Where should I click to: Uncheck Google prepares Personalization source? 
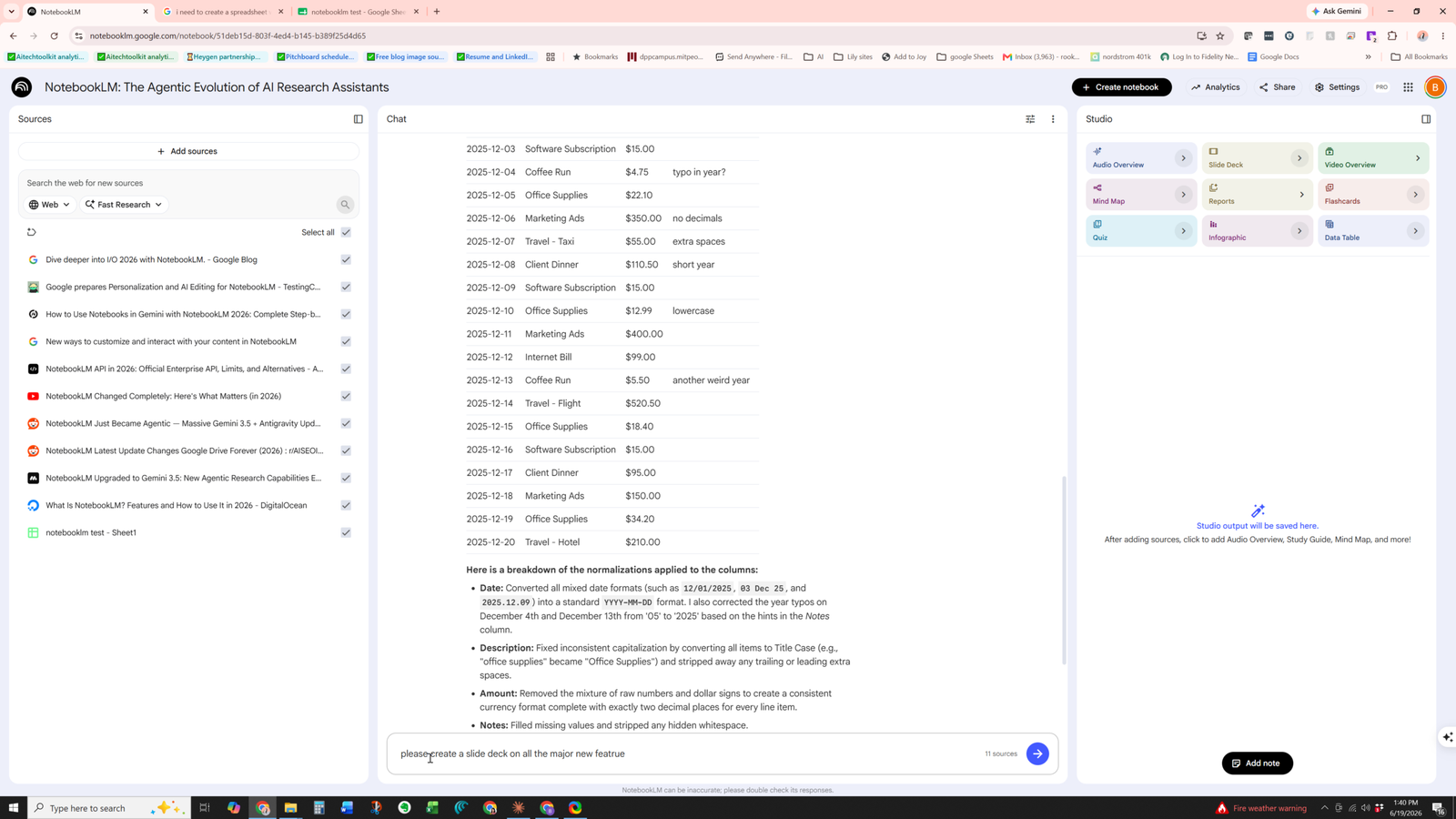[346, 287]
